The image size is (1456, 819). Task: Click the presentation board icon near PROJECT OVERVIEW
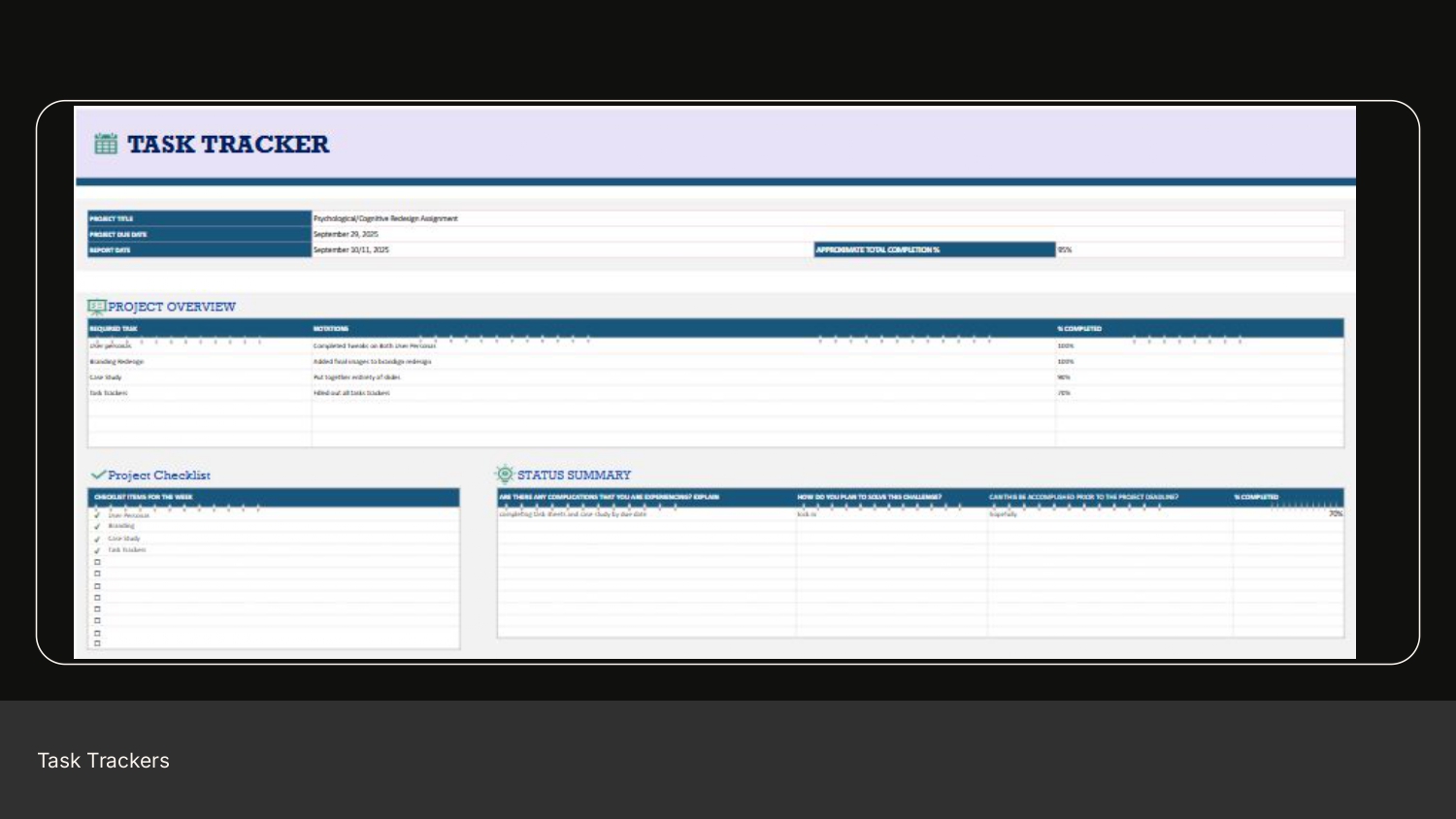[96, 305]
